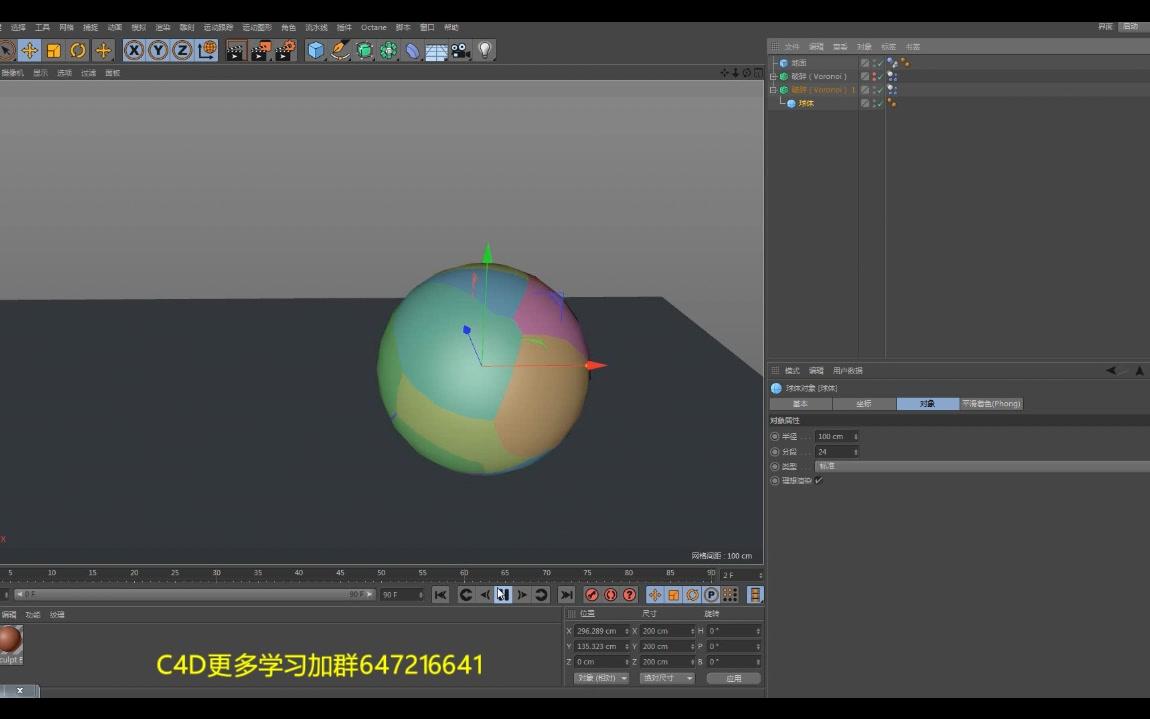The height and width of the screenshot is (719, 1150).
Task: Click Render to Picture Viewer icon
Action: pyautogui.click(x=260, y=51)
